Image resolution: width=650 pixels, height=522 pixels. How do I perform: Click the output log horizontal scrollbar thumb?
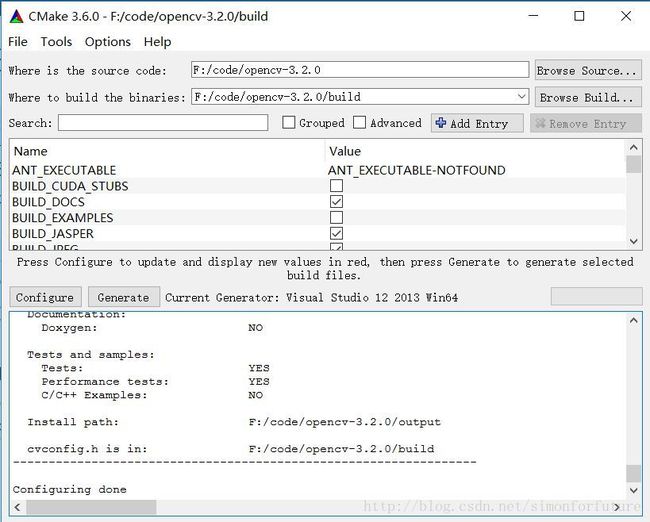coord(91,507)
